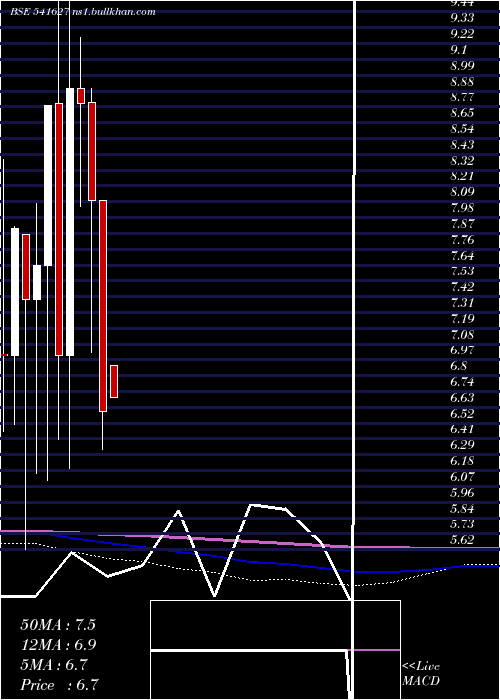The width and height of the screenshot is (500, 700).
Task: Select the 8.43 price axis label
Action: click(462, 145)
